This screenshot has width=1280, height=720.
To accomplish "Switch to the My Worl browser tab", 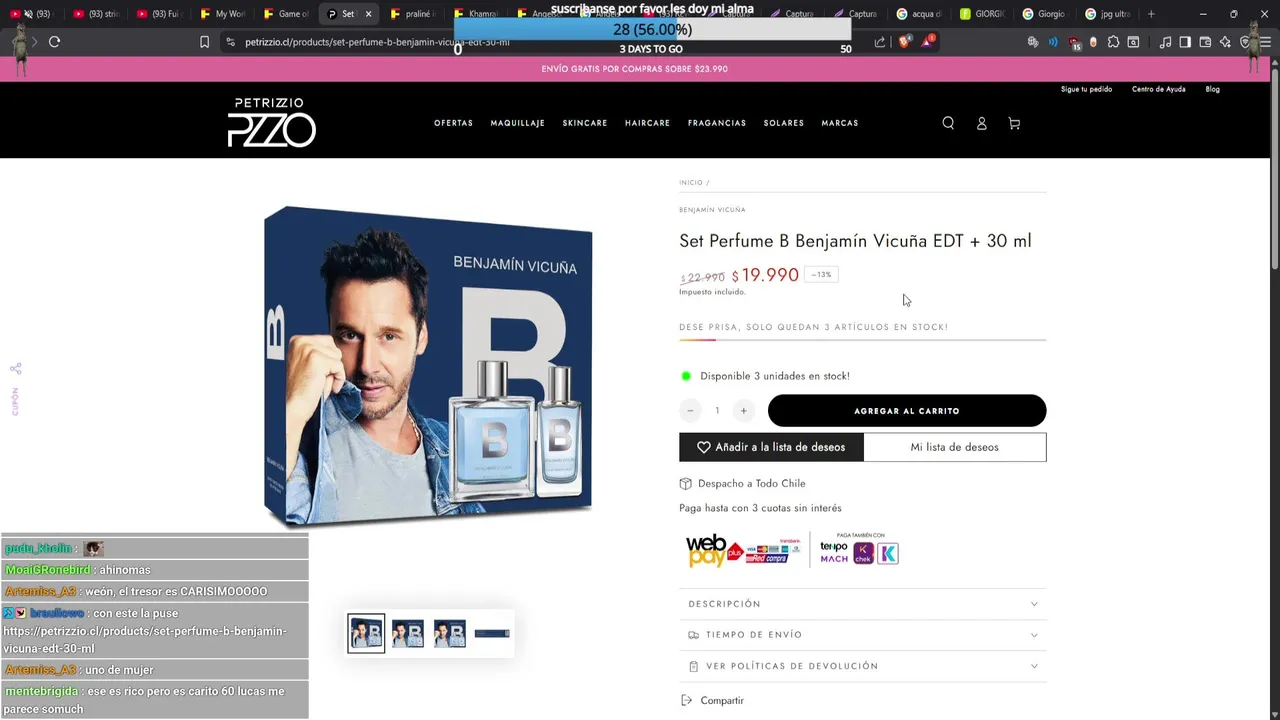I will pyautogui.click(x=222, y=14).
